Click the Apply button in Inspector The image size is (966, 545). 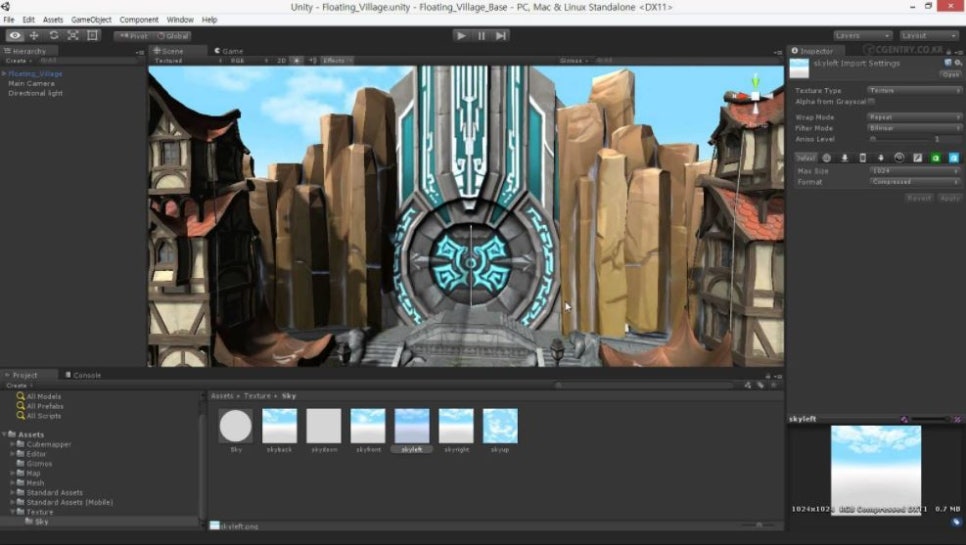pyautogui.click(x=949, y=198)
